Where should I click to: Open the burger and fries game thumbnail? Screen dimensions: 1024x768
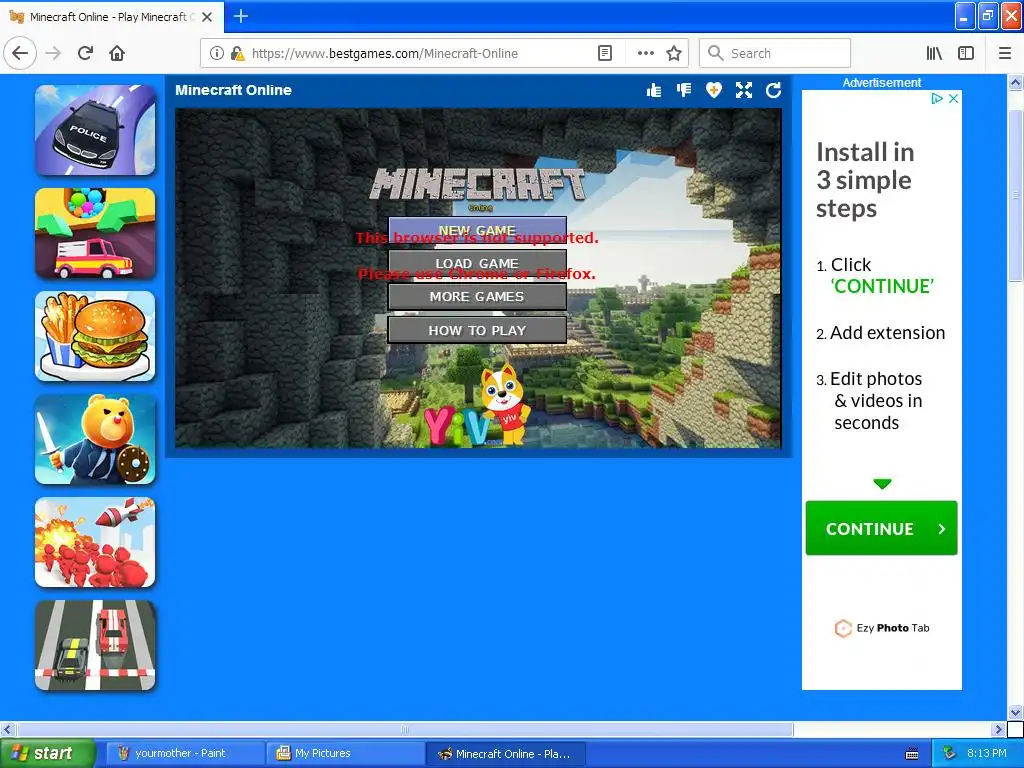tap(95, 336)
